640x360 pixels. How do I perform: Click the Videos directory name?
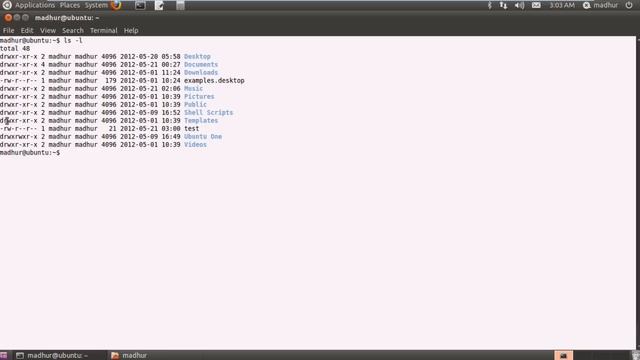pos(196,144)
